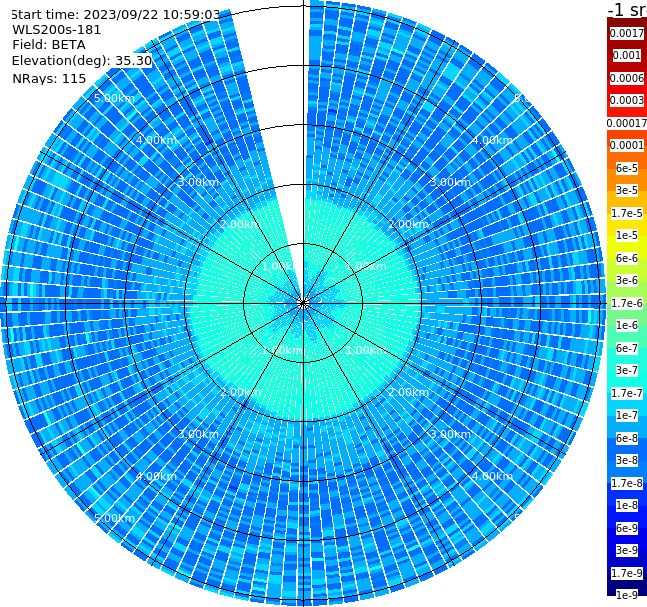Click the 1.7e-9 colorbar label
Screen dimensions: 647x607
pos(627,573)
